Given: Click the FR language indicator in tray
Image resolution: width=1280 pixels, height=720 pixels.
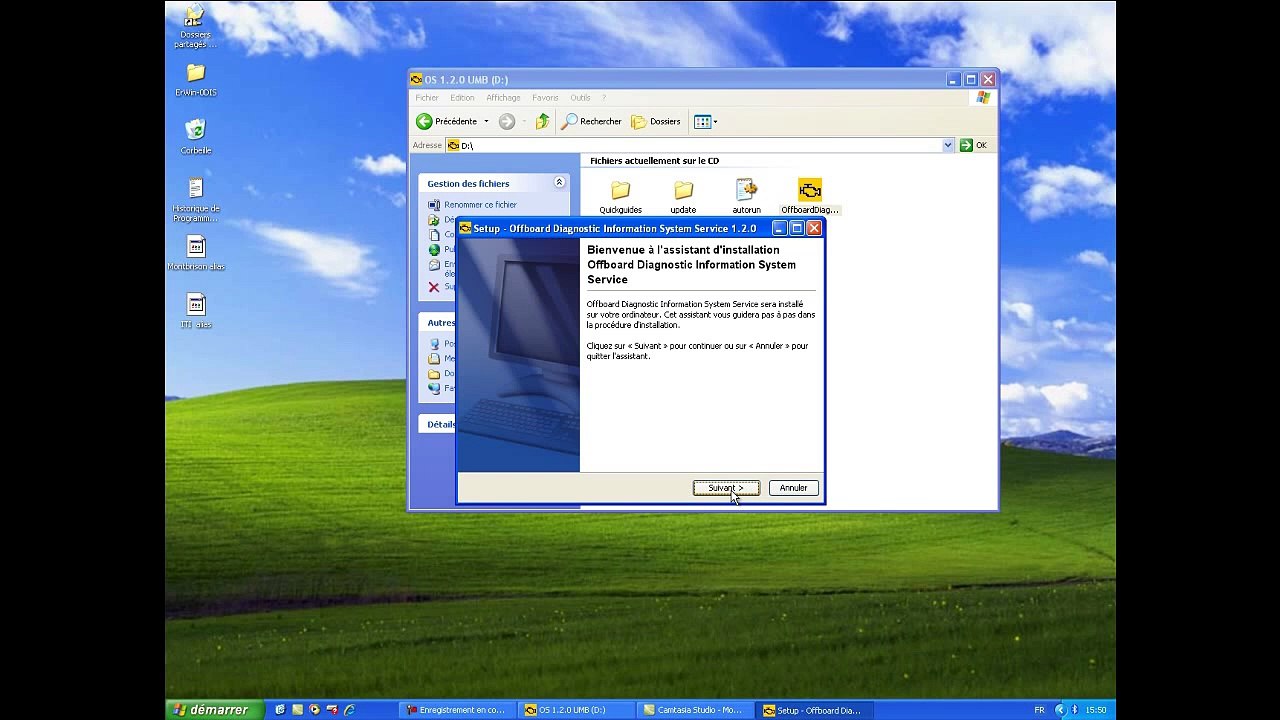Looking at the screenshot, I should tap(1039, 710).
